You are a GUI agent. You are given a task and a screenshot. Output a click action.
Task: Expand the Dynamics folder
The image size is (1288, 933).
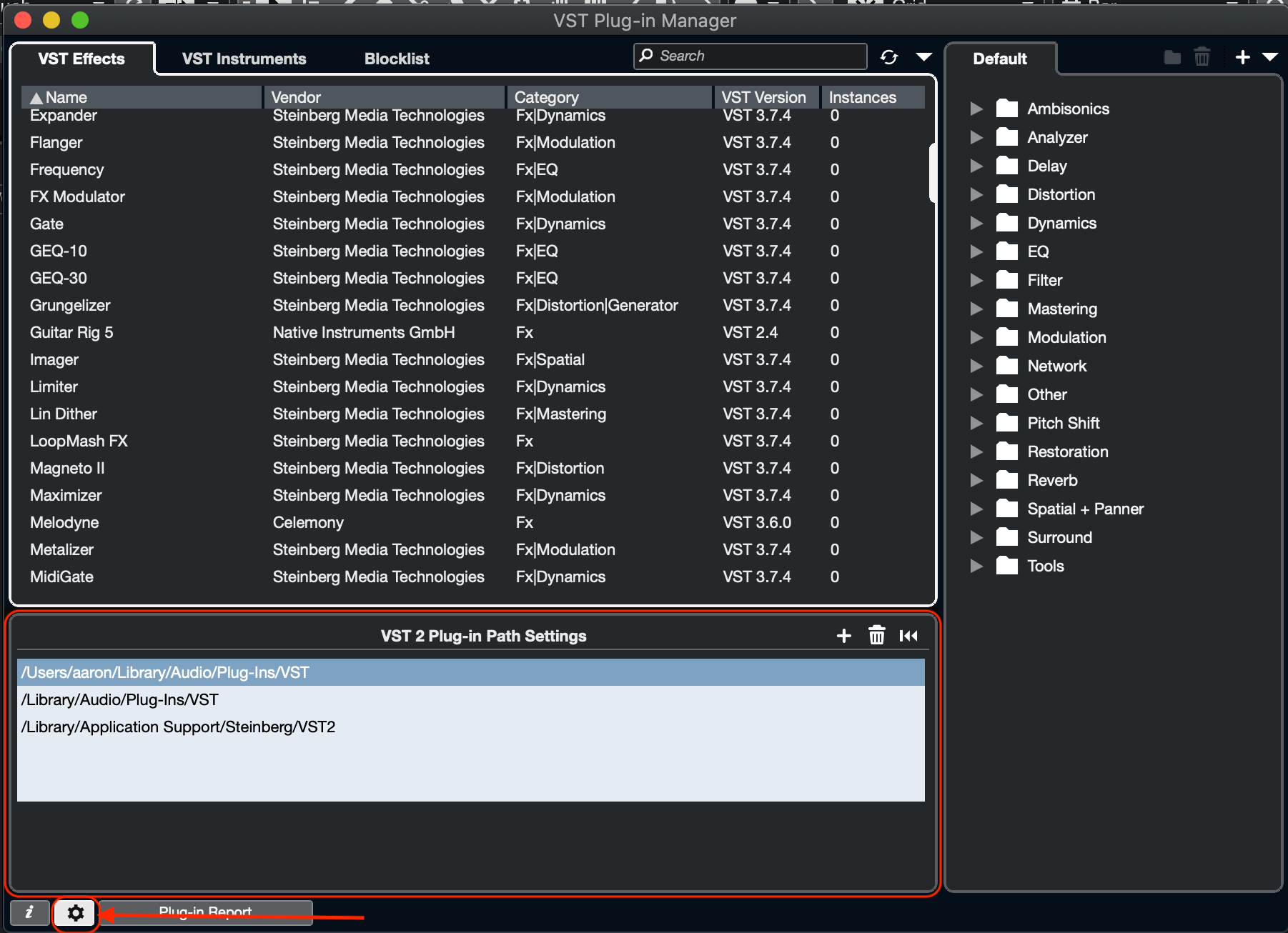(x=976, y=223)
